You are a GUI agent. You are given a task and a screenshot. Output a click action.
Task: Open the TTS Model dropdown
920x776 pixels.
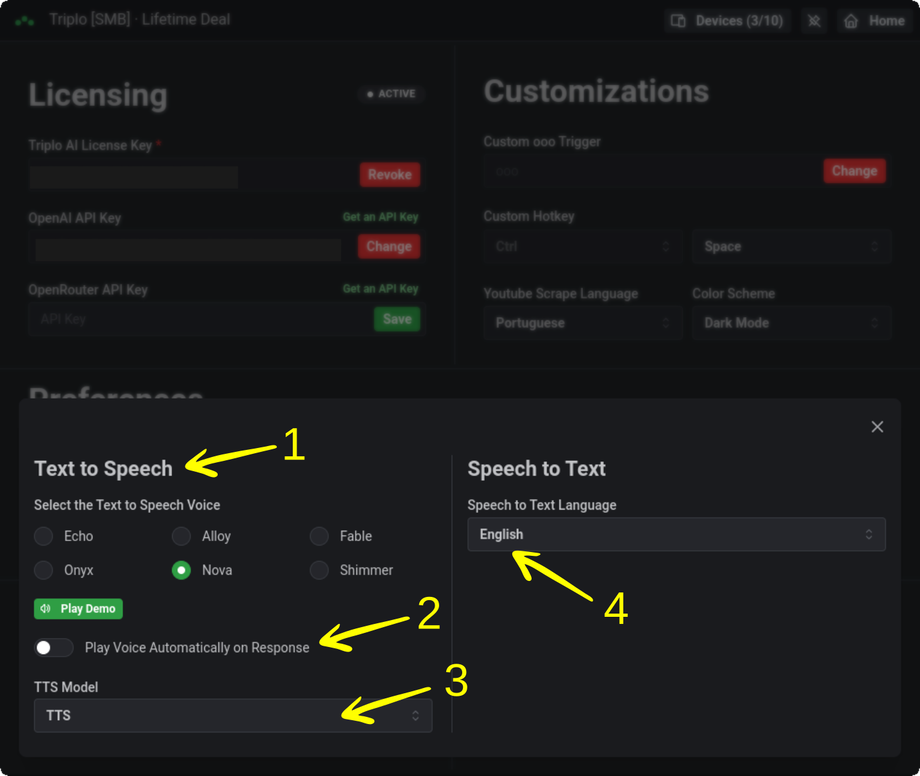233,716
